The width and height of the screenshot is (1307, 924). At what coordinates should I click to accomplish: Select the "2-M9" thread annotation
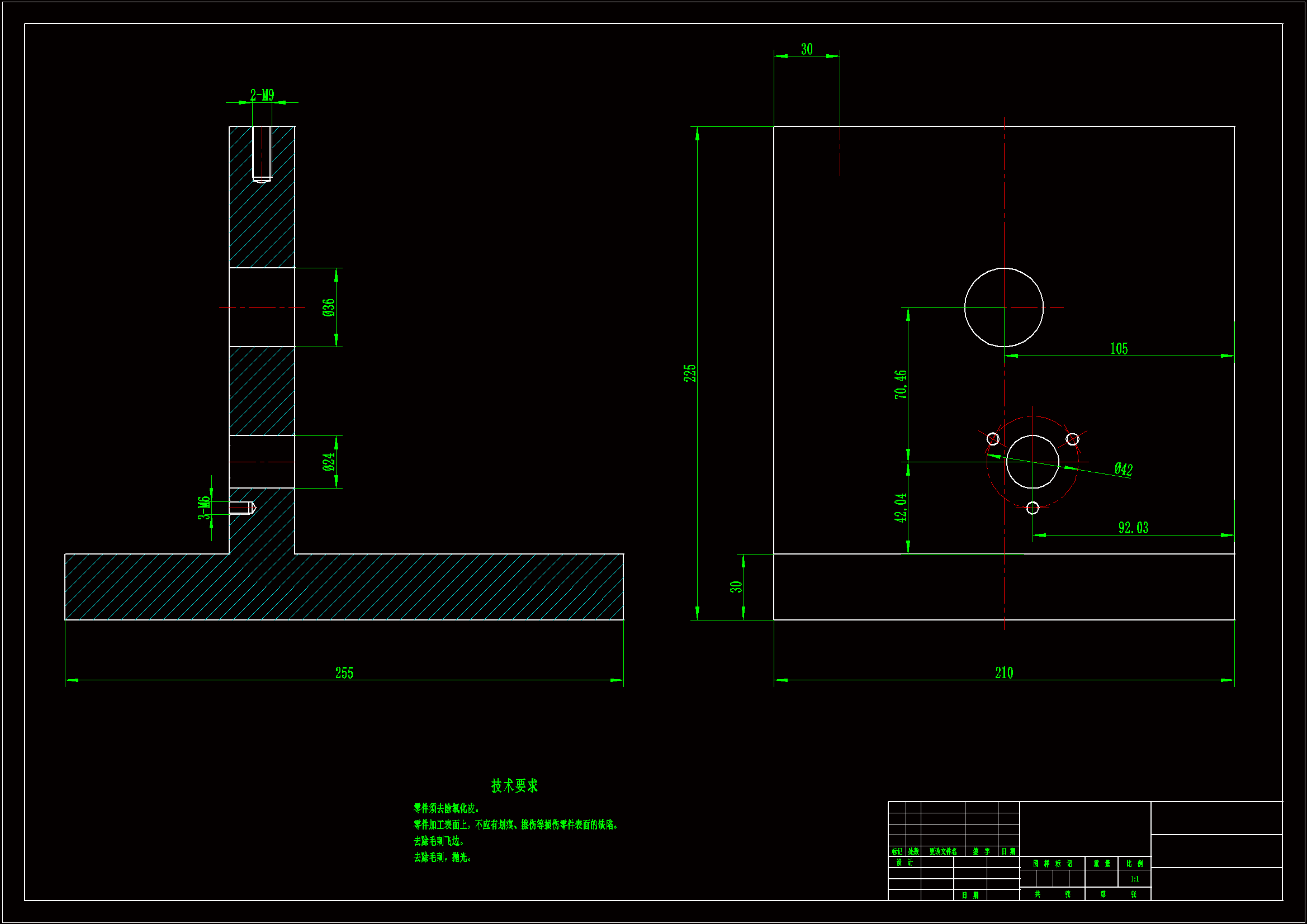click(x=262, y=94)
